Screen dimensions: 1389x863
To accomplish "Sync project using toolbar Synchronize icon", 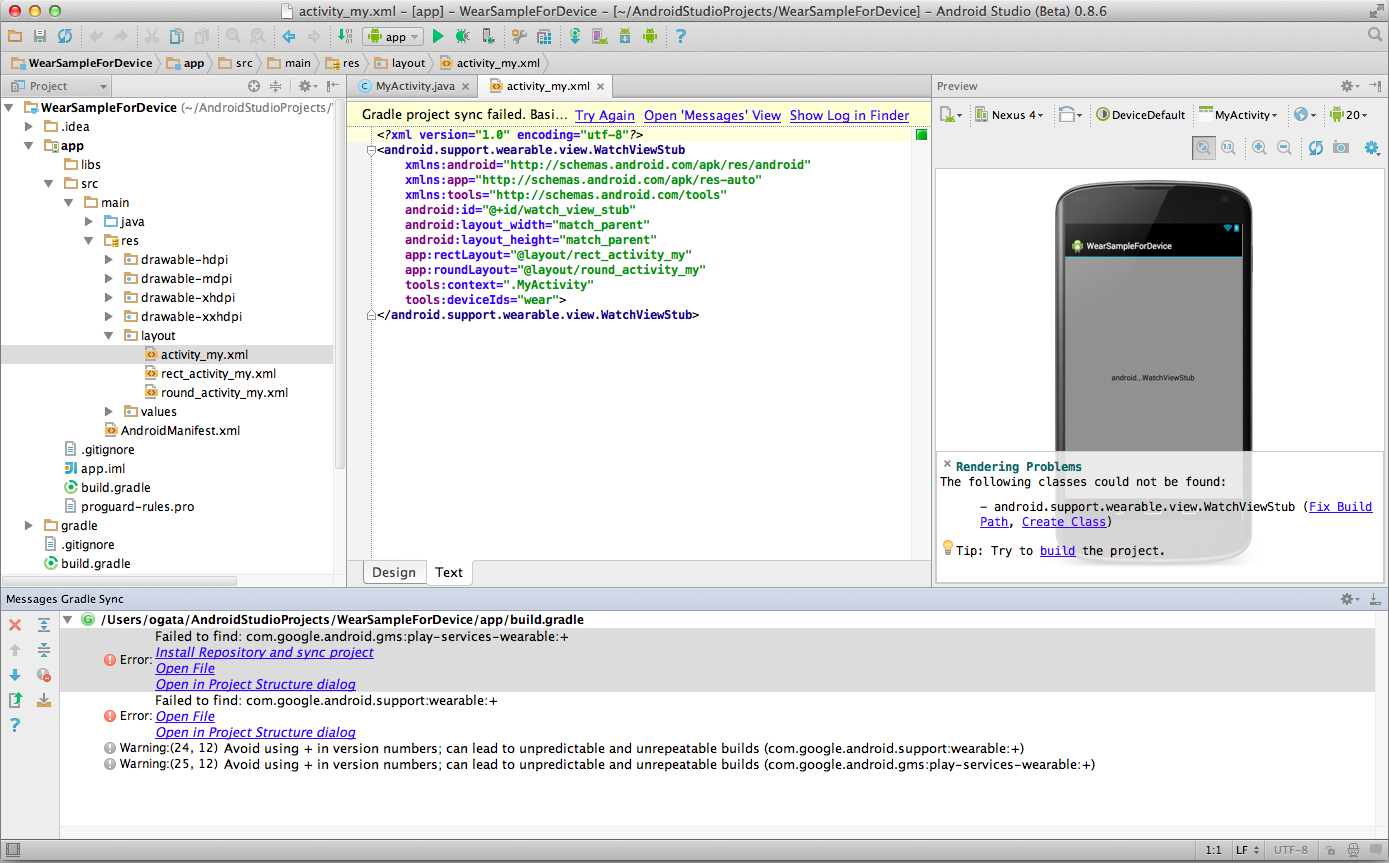I will coord(65,37).
